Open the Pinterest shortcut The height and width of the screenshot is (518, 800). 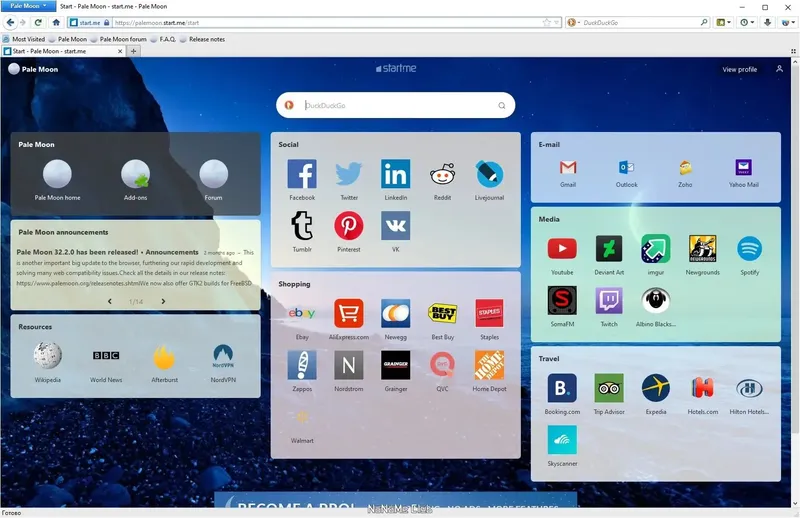pos(349,226)
